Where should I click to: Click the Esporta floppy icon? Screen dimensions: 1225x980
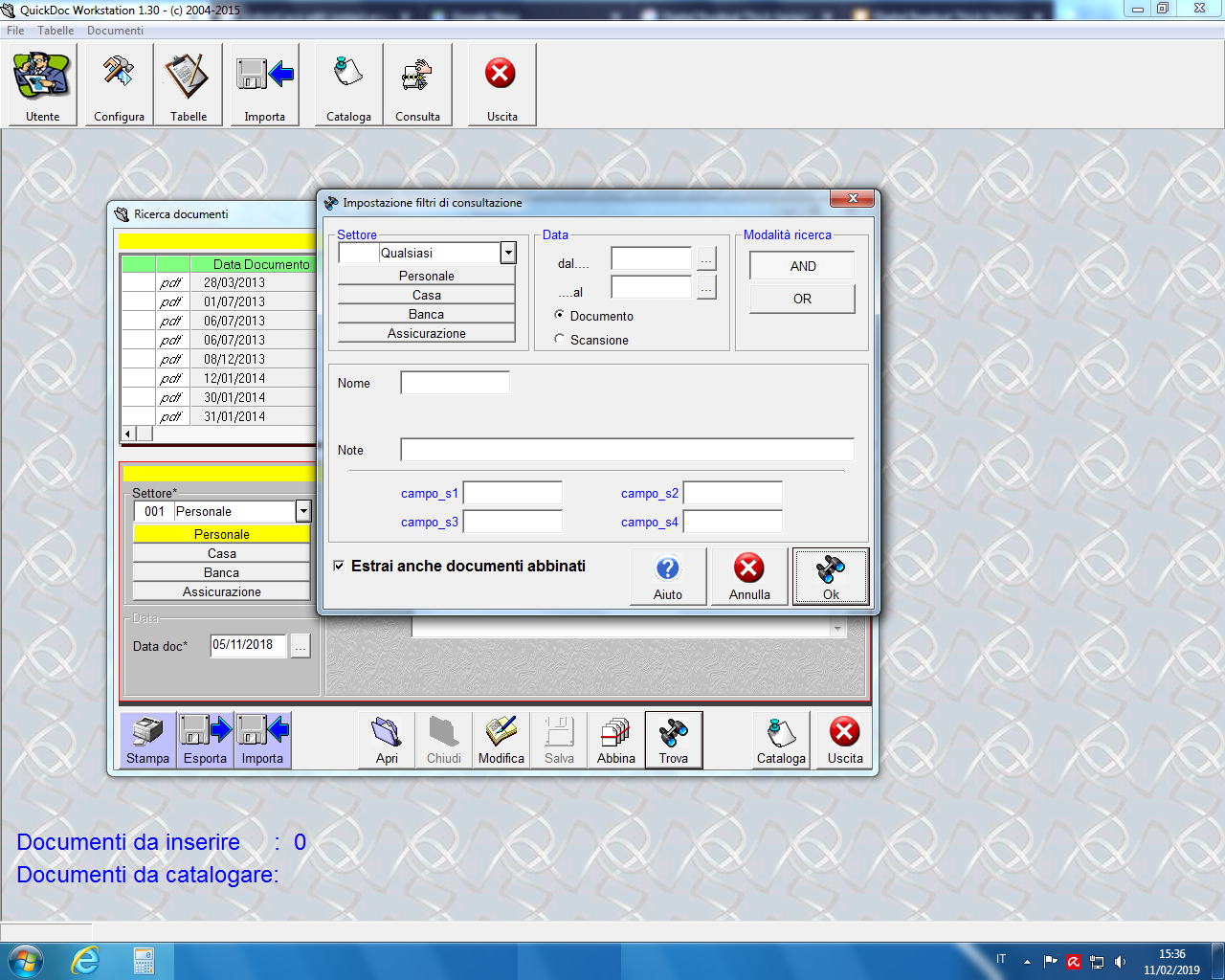(x=205, y=740)
